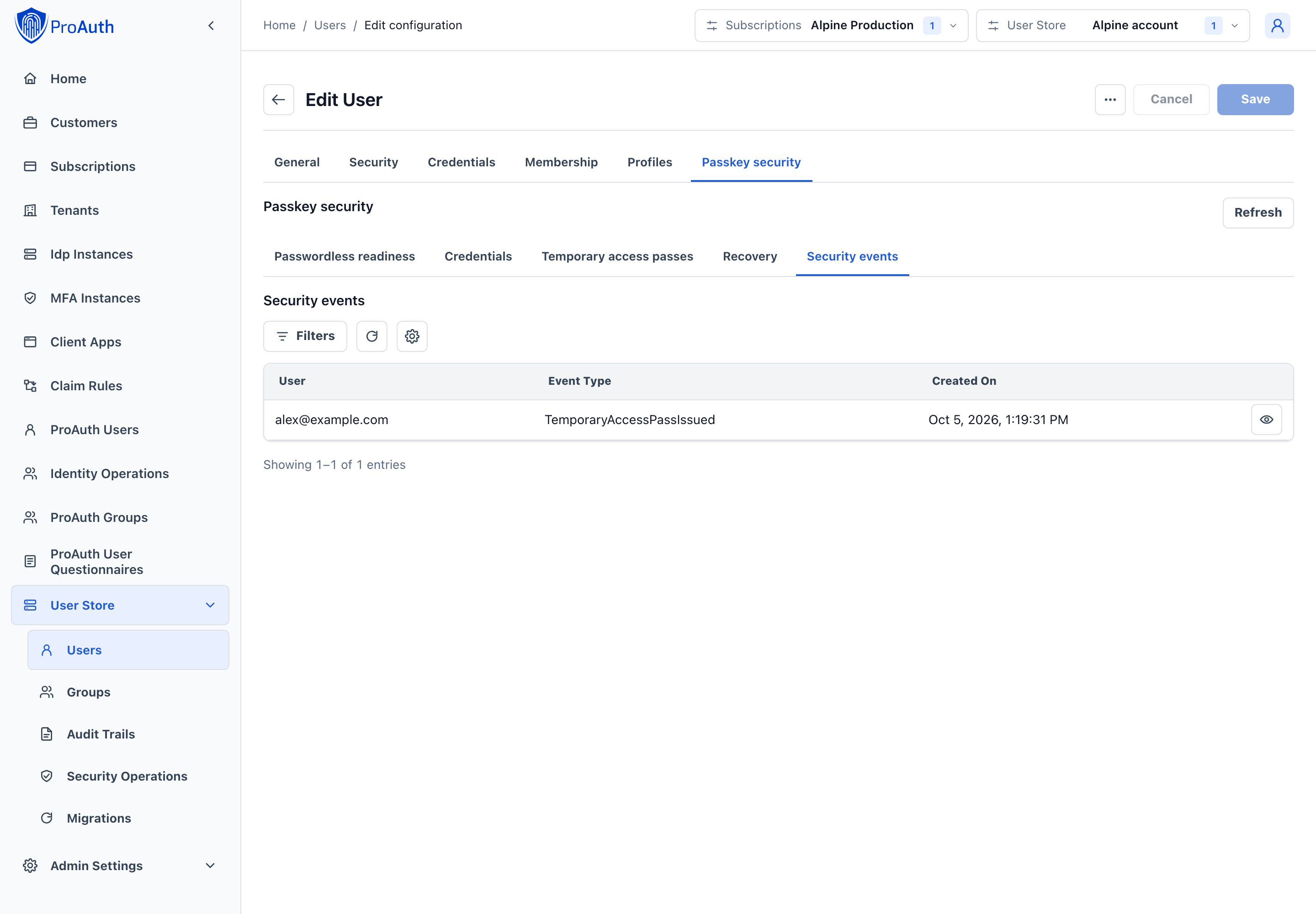Screen dimensions: 1316x914
Task: Switch to the Security tab
Action: [373, 163]
